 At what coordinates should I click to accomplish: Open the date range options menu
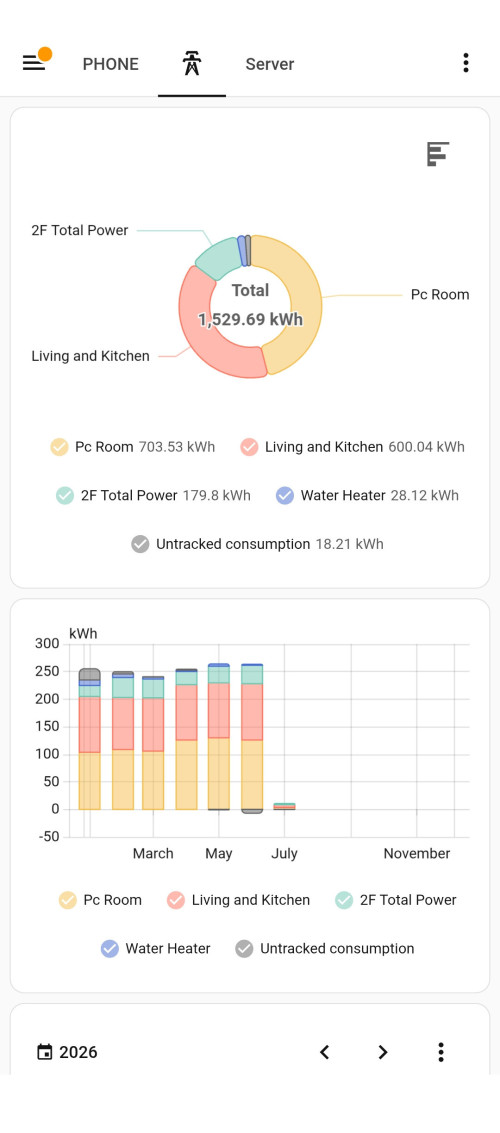pos(441,1052)
